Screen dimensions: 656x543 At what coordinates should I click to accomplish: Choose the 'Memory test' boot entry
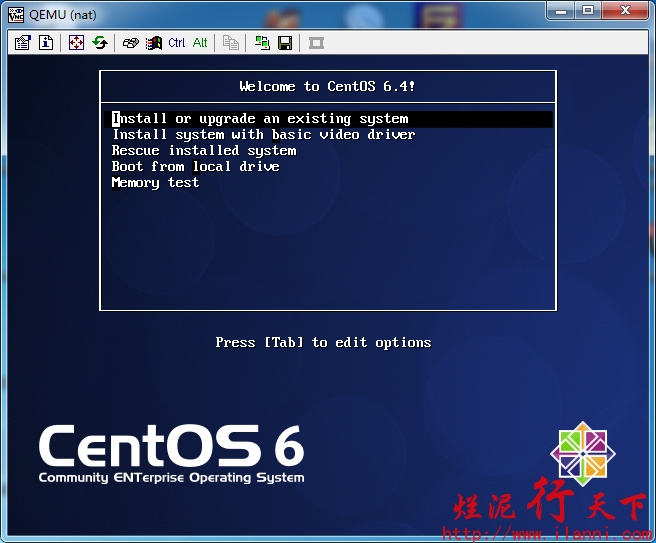(156, 183)
